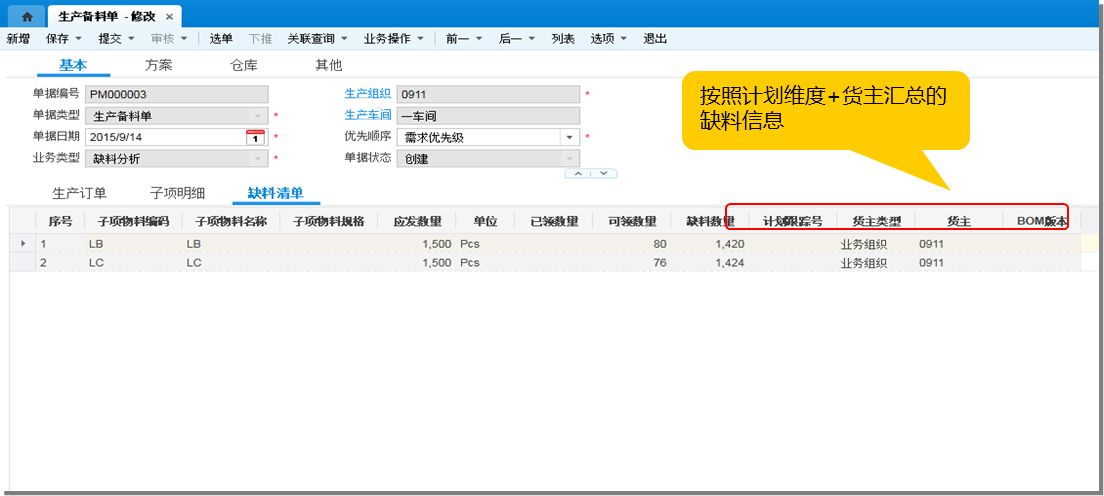Click the 新增 toolbar button

coord(18,39)
